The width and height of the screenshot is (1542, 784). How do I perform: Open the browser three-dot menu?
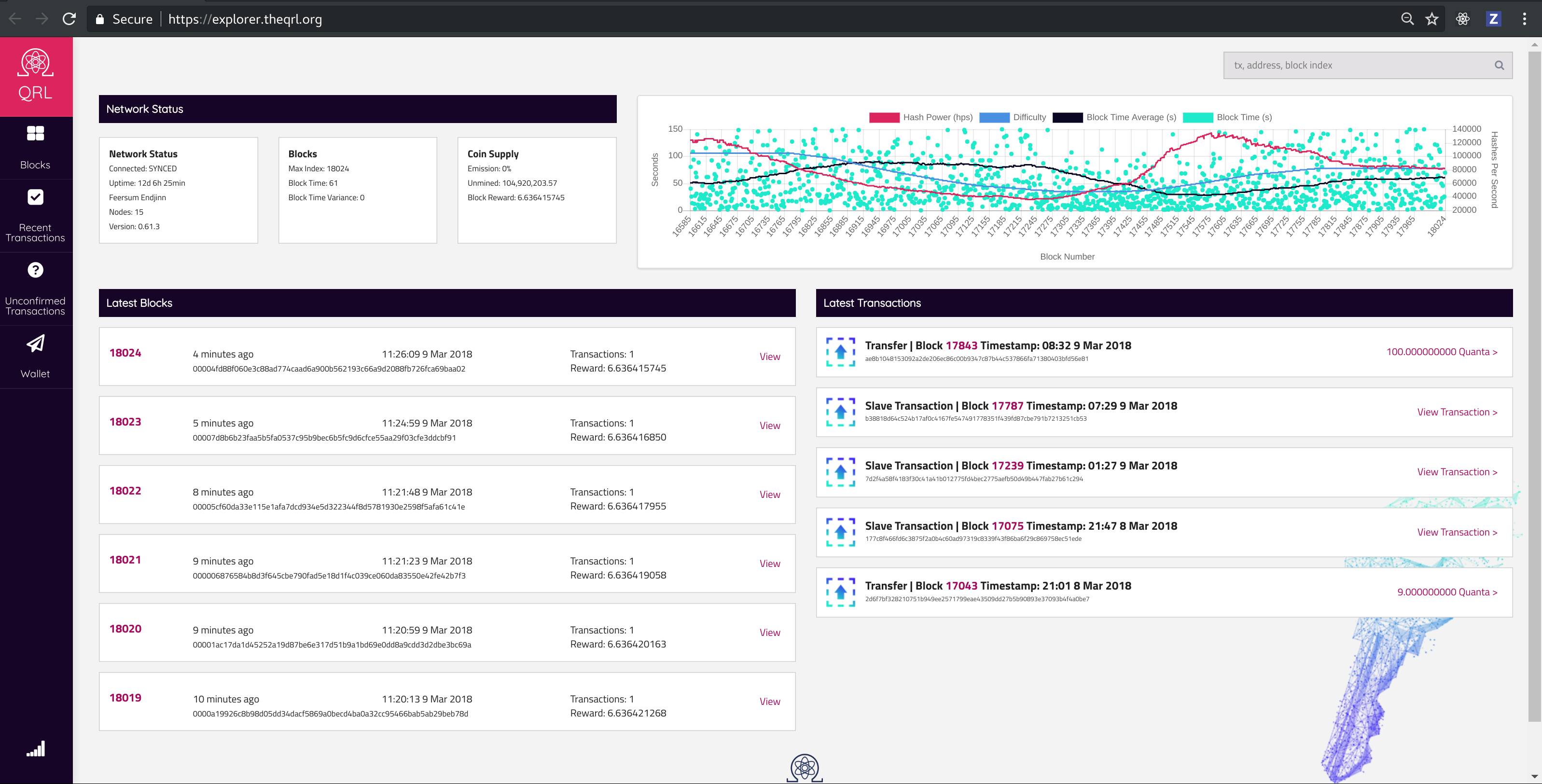coord(1525,18)
